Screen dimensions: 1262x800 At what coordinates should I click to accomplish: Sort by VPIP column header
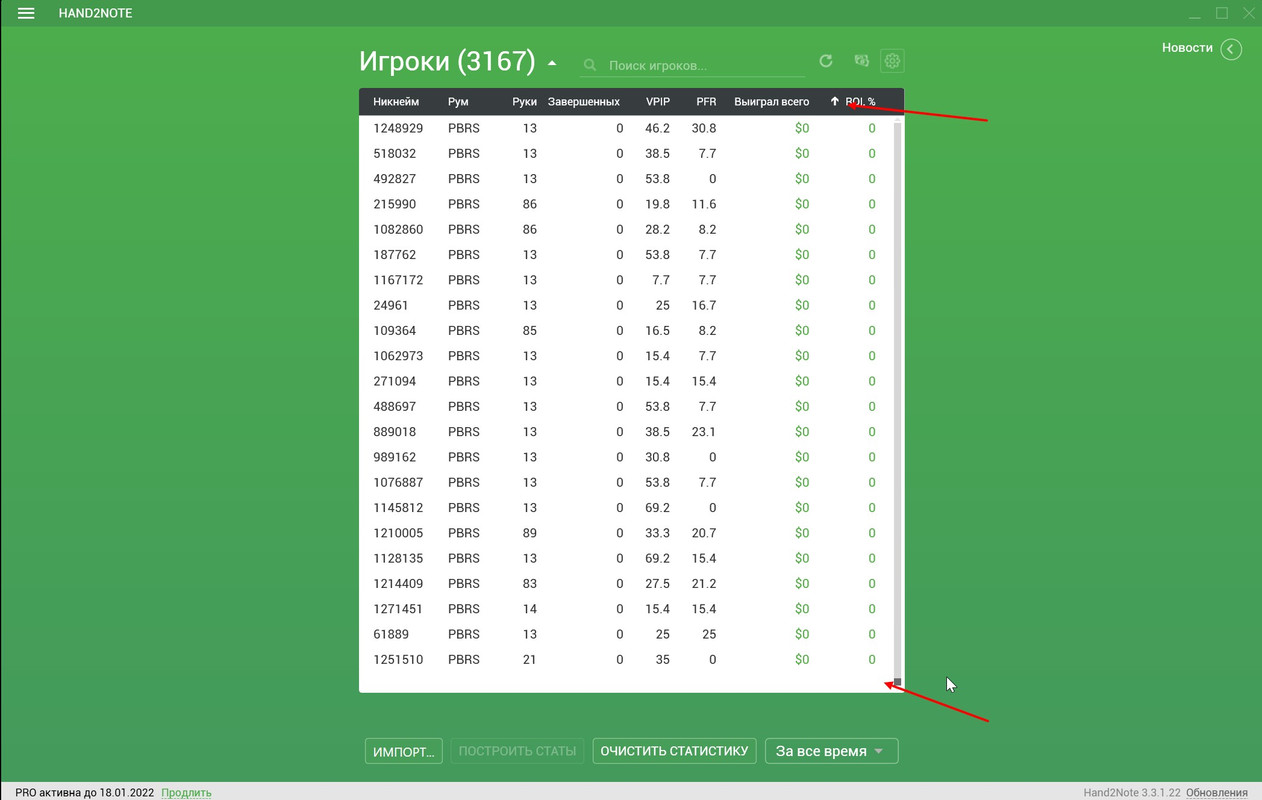658,102
